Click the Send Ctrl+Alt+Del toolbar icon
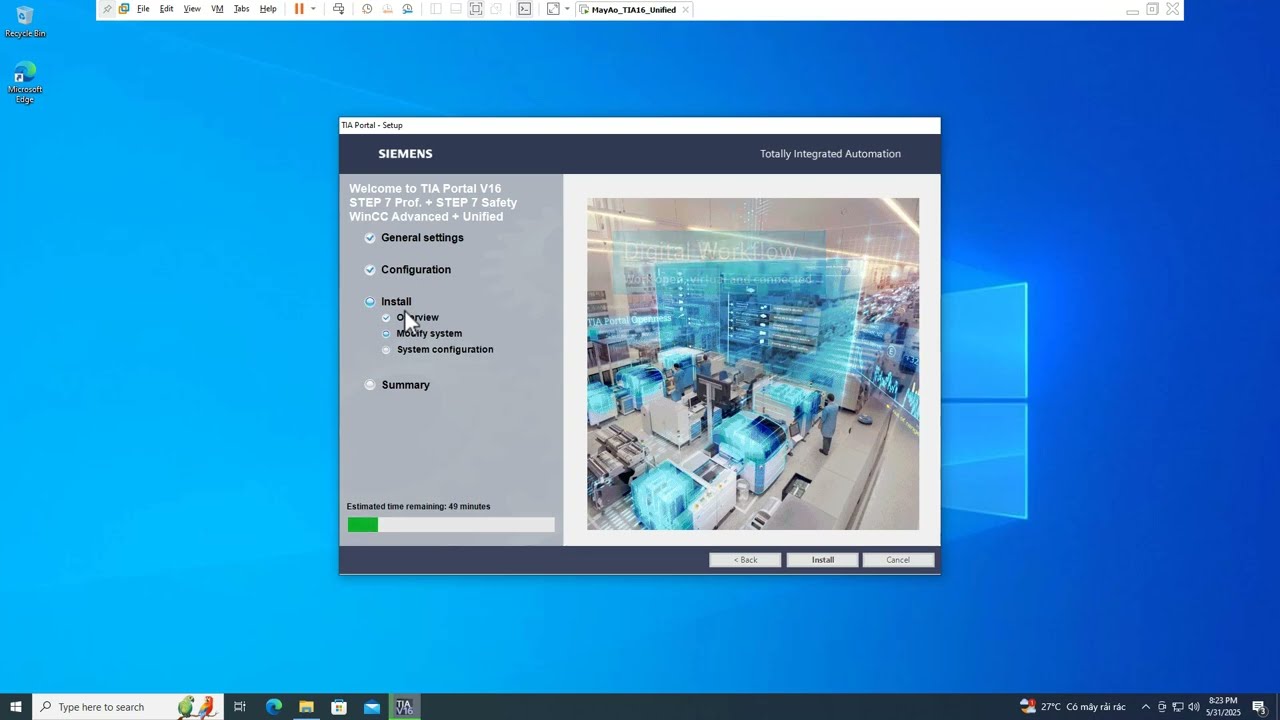Image resolution: width=1280 pixels, height=720 pixels. click(x=338, y=9)
